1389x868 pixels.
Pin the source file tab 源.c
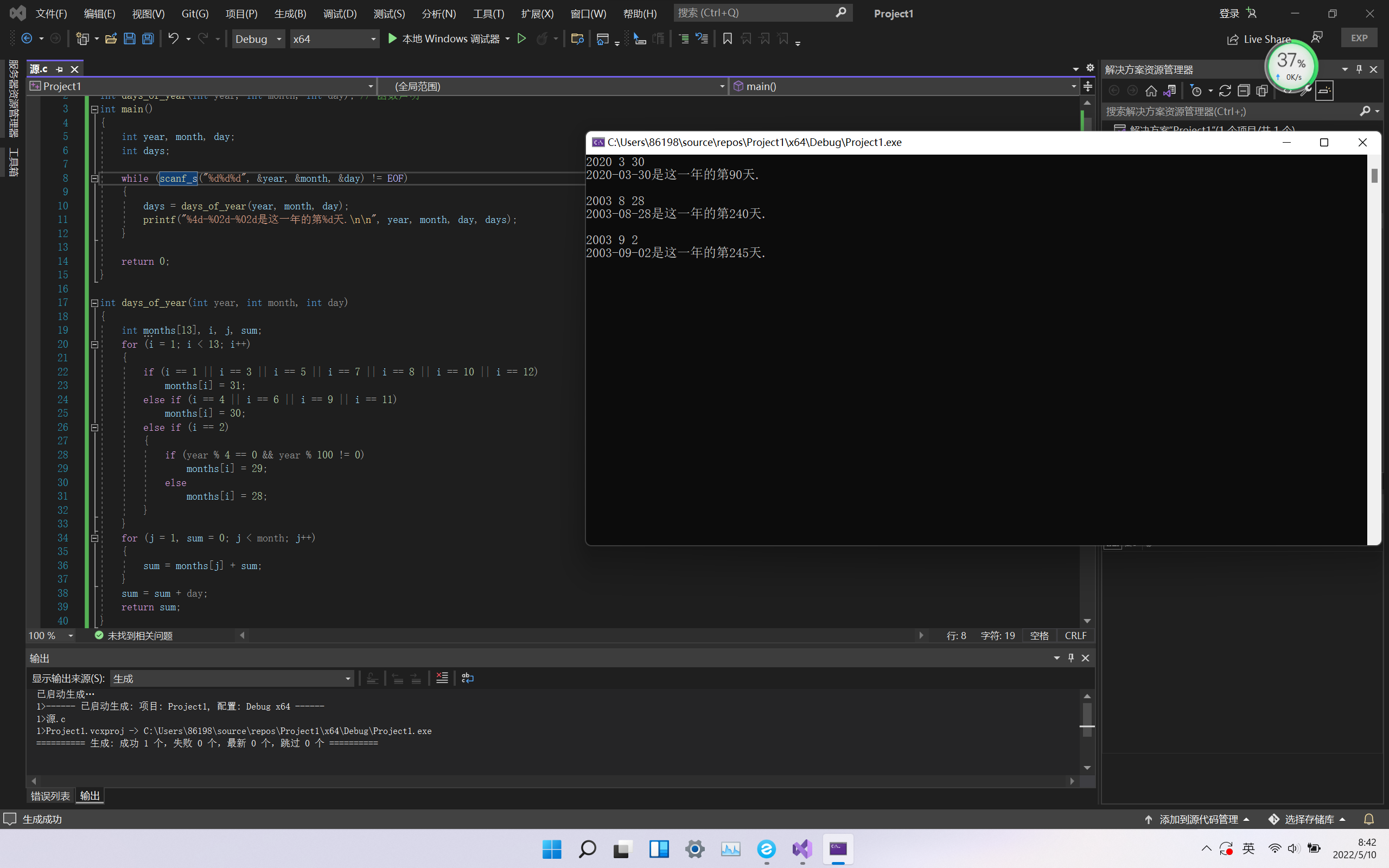click(59, 69)
